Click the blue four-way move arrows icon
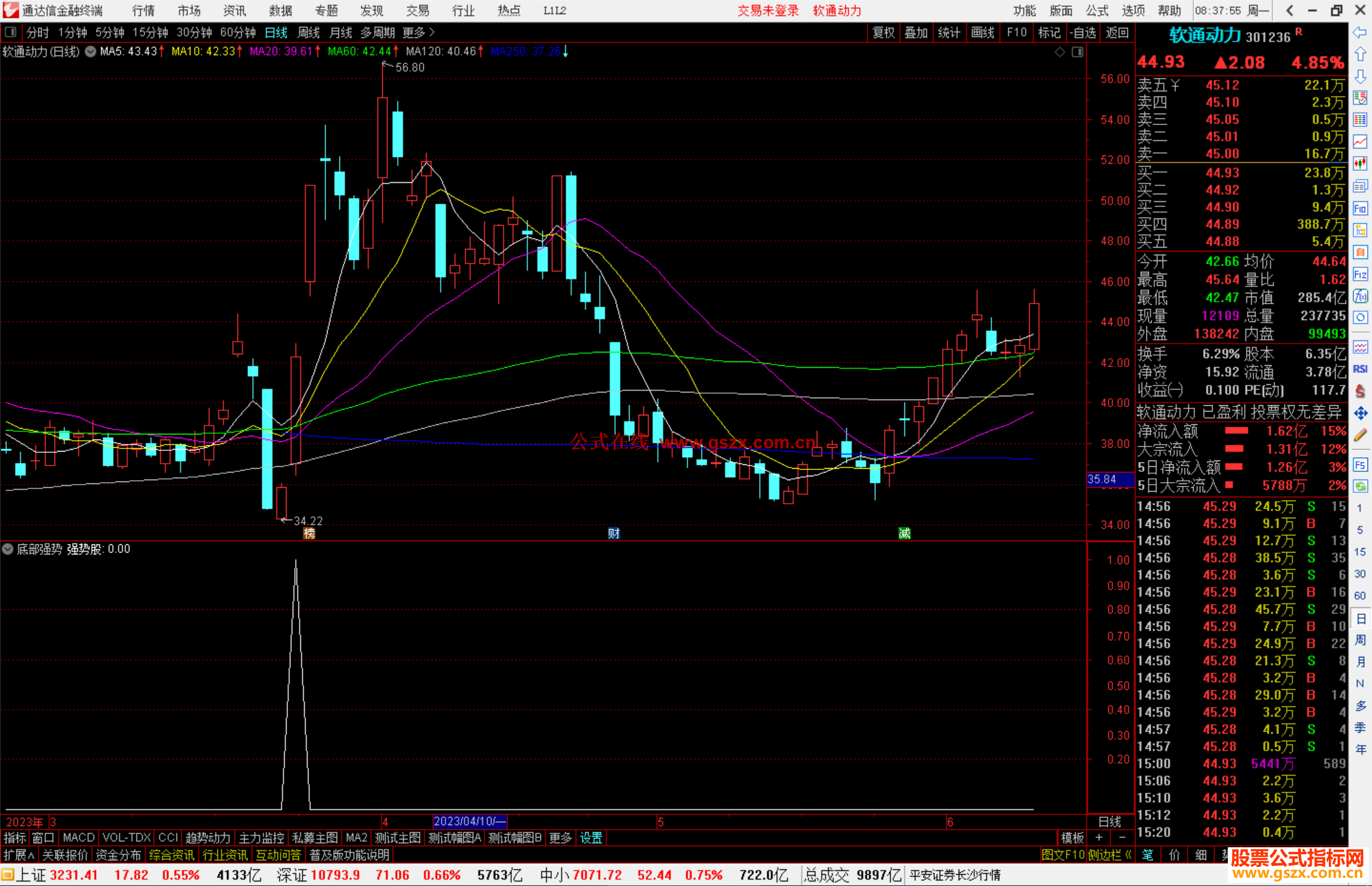 tap(1360, 413)
